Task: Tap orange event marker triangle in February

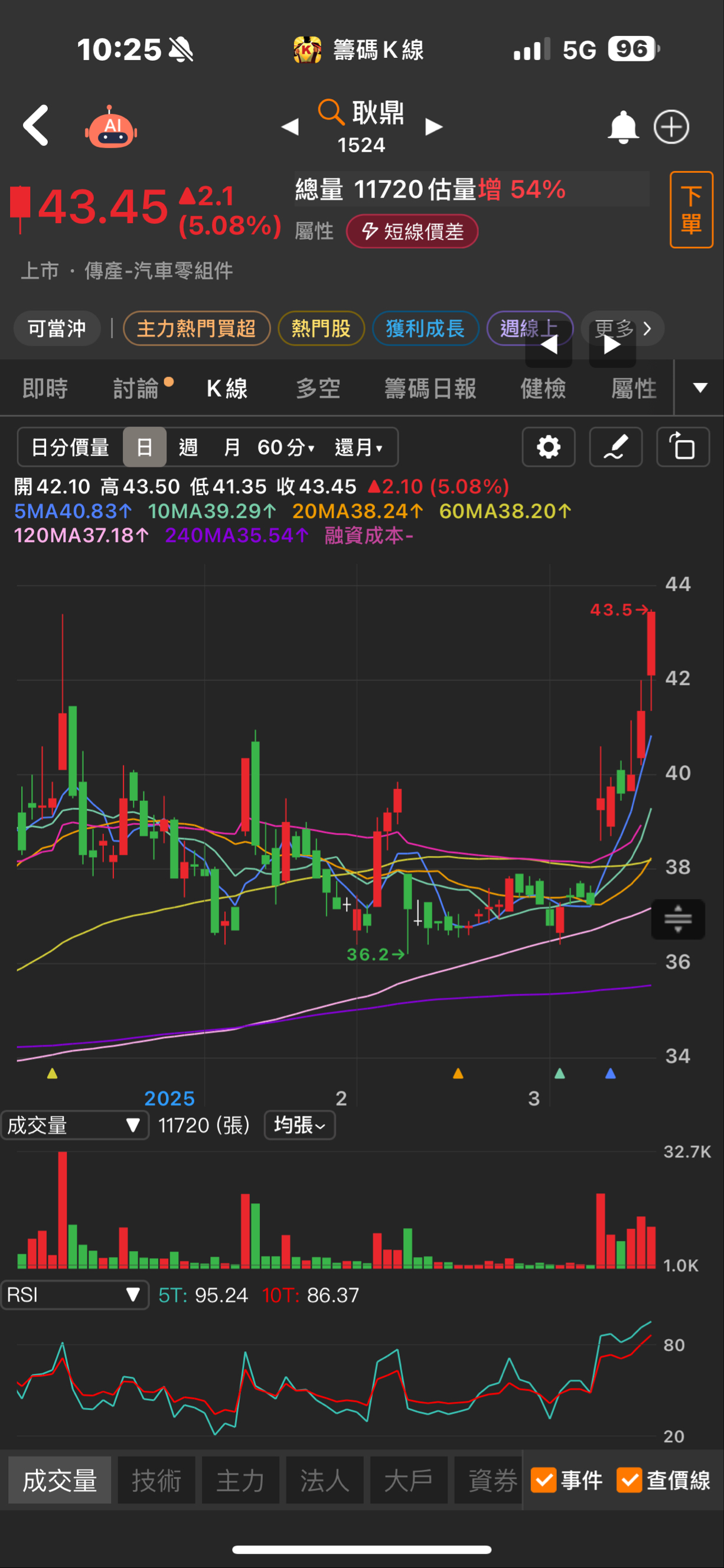Action: [x=458, y=1073]
